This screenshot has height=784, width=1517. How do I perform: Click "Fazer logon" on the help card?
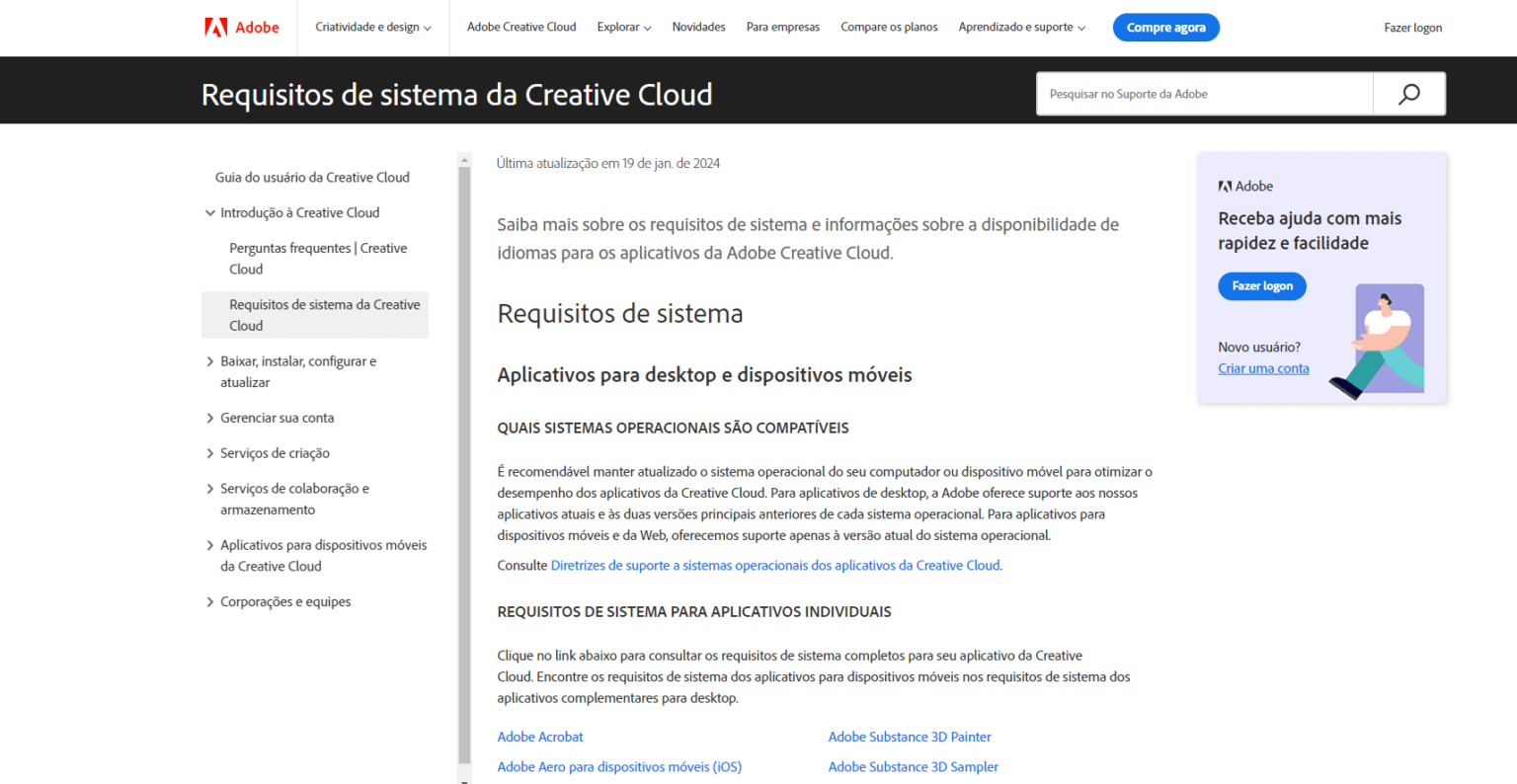tap(1261, 285)
